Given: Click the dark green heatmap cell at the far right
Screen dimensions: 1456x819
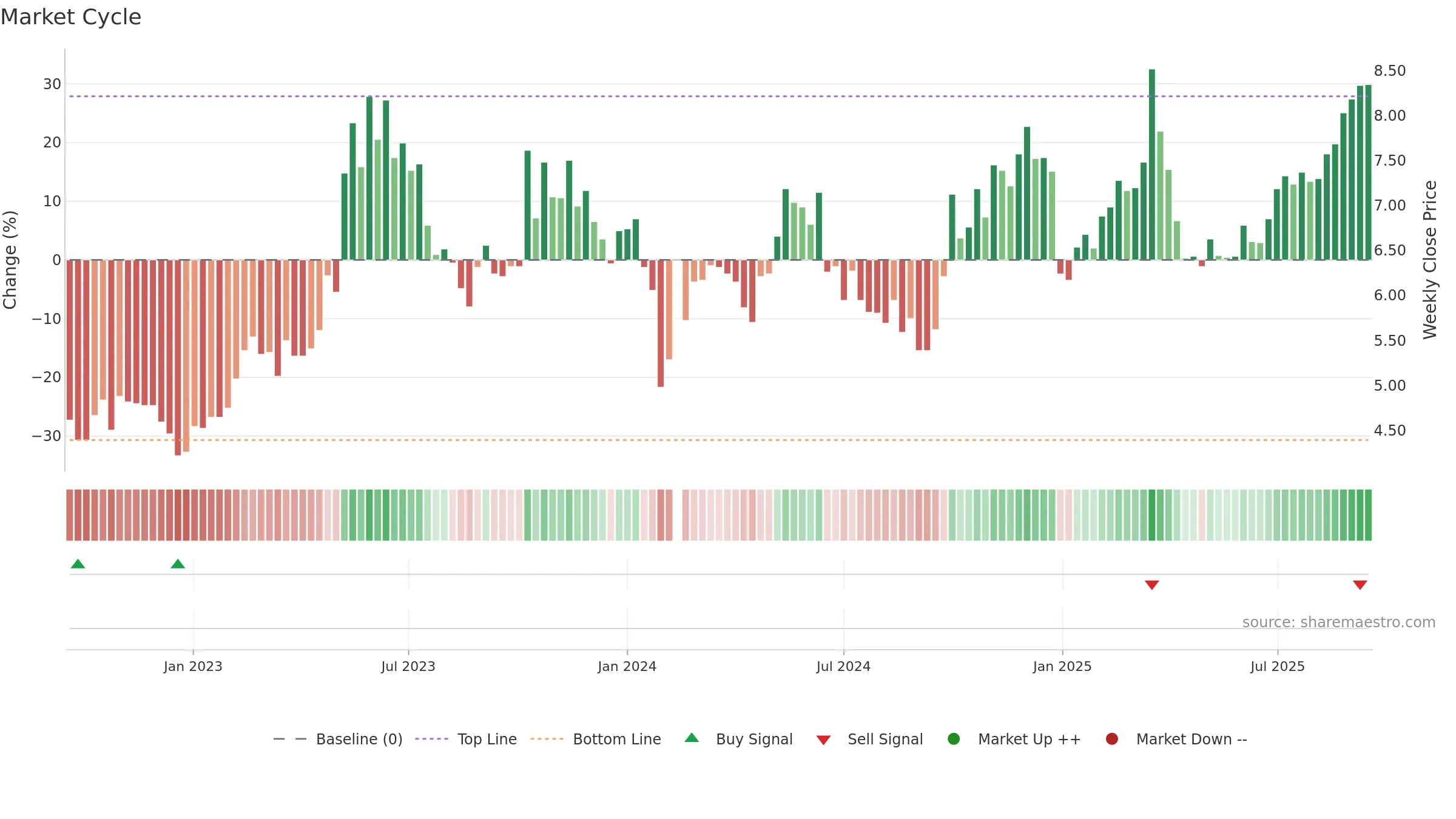Looking at the screenshot, I should click(1368, 515).
